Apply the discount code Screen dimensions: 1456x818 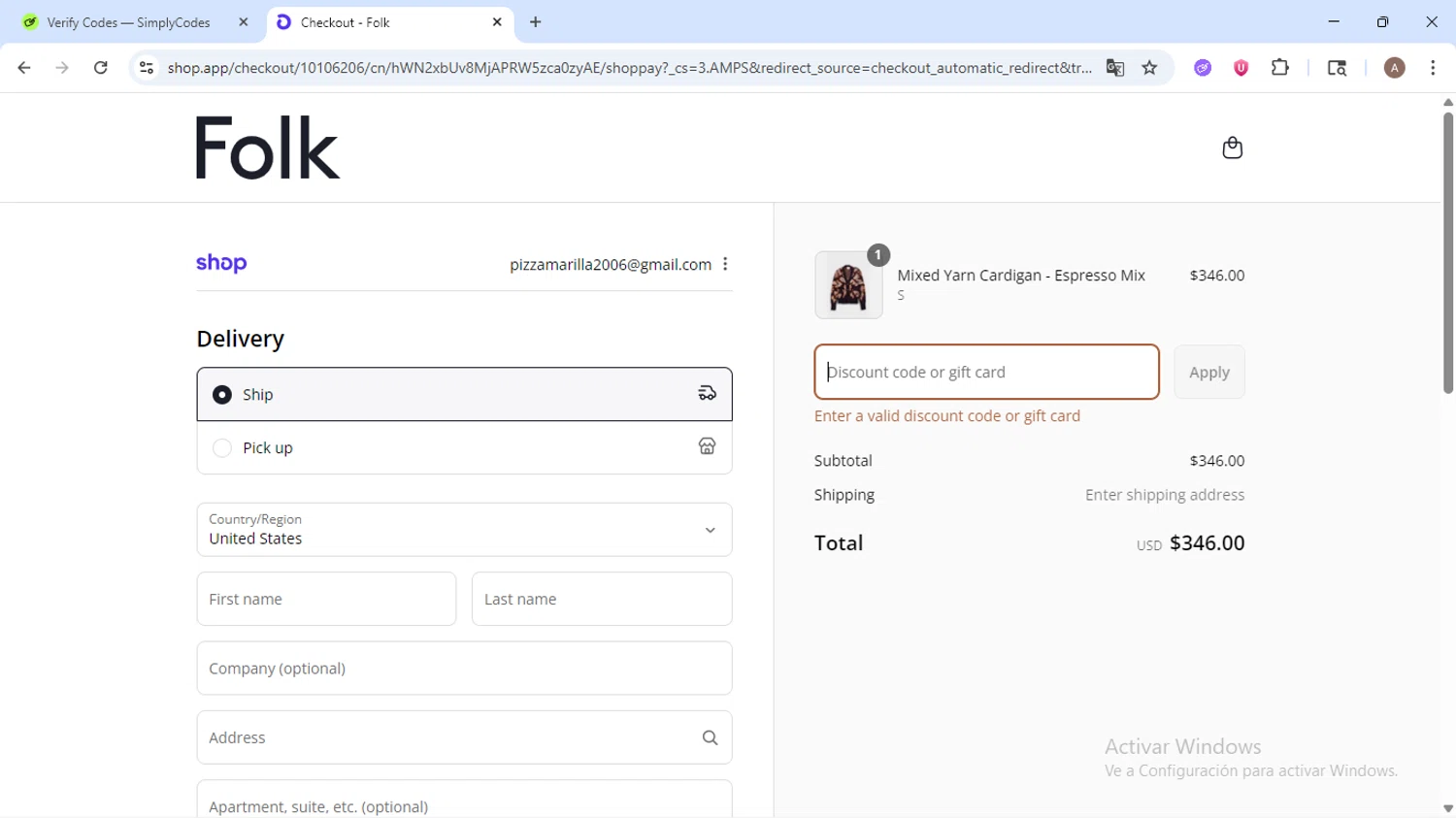(x=1209, y=372)
